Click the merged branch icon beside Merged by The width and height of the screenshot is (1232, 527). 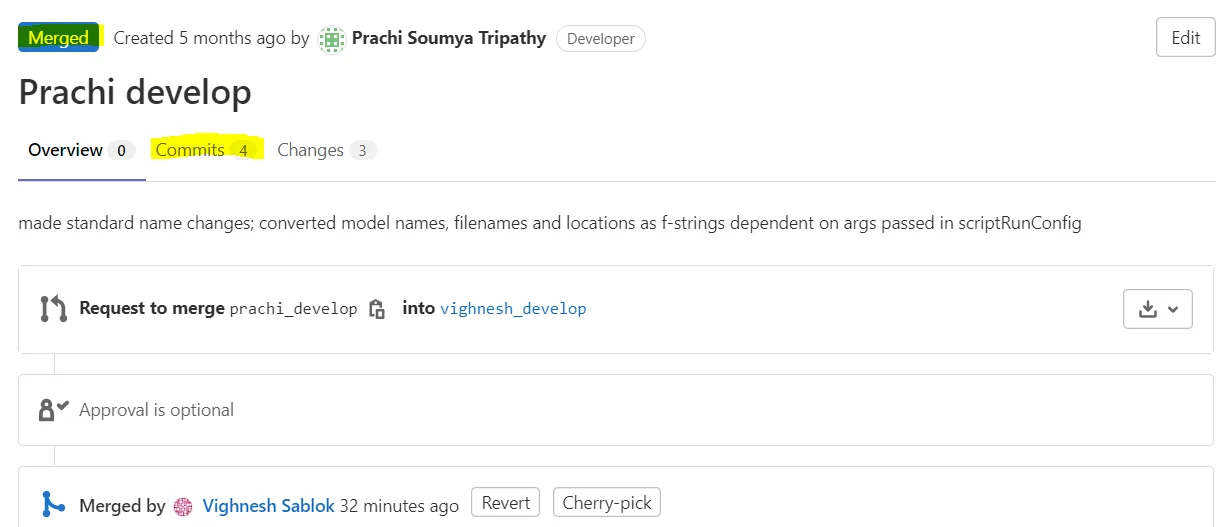coord(53,505)
